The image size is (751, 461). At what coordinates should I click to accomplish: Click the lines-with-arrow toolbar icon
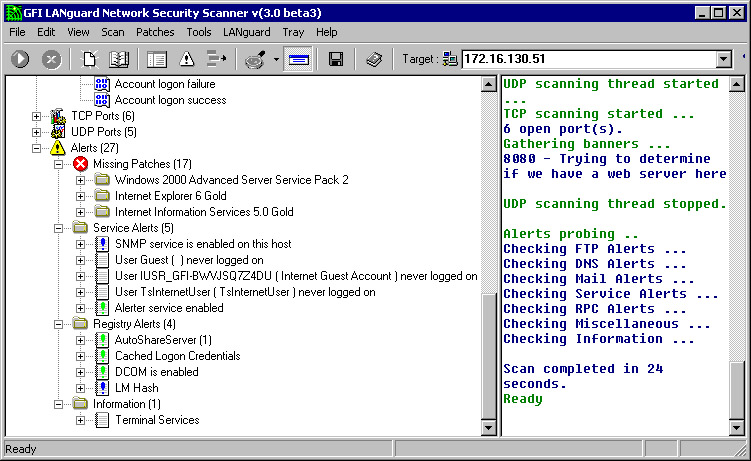click(x=216, y=59)
